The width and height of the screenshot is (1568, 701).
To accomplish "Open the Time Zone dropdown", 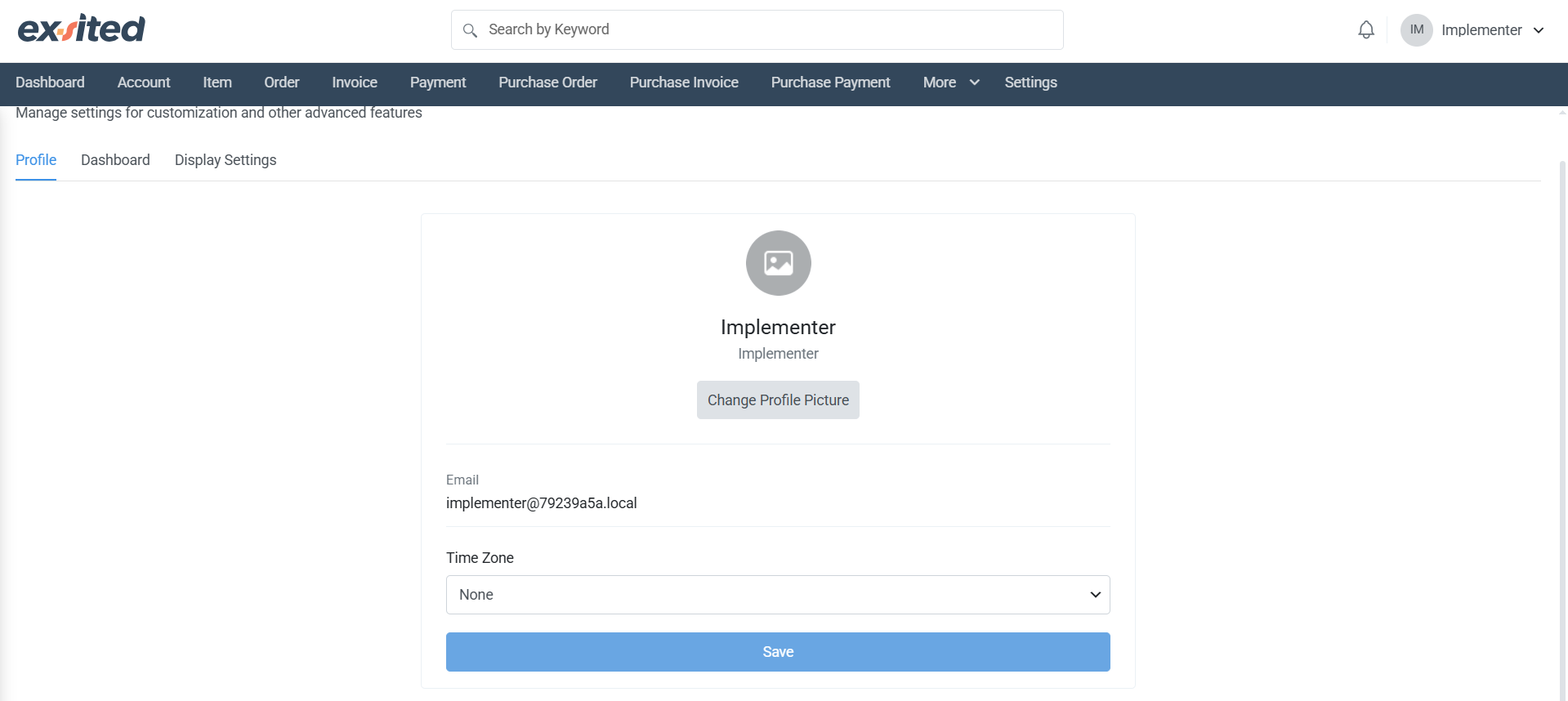I will 778,595.
